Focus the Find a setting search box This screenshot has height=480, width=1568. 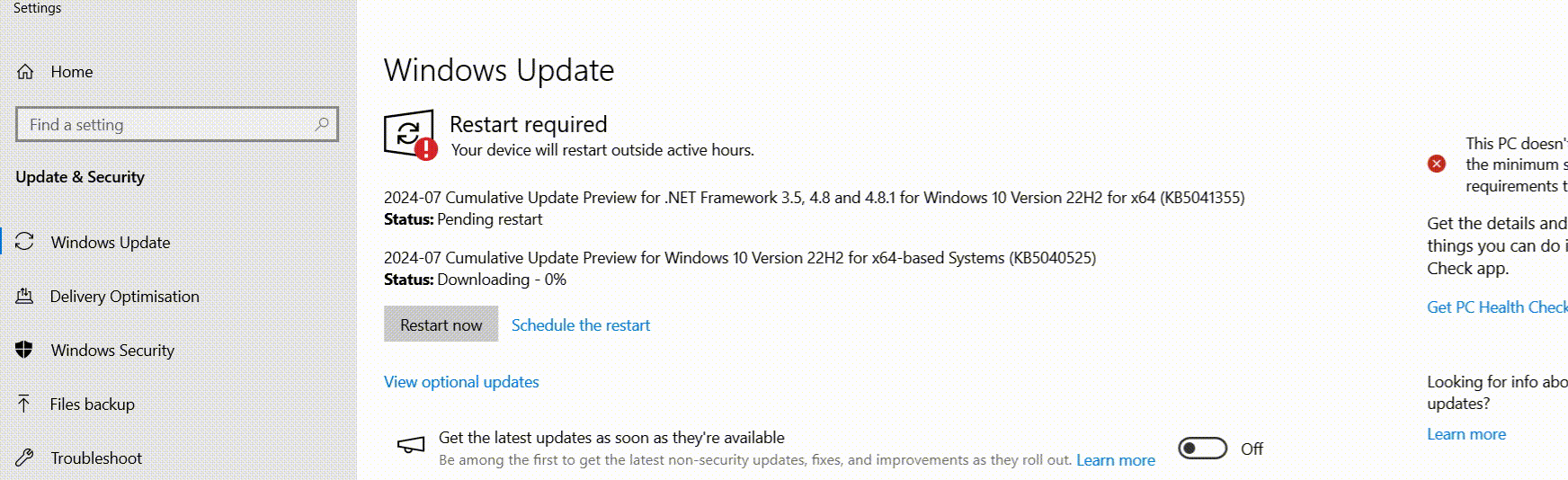pyautogui.click(x=166, y=125)
